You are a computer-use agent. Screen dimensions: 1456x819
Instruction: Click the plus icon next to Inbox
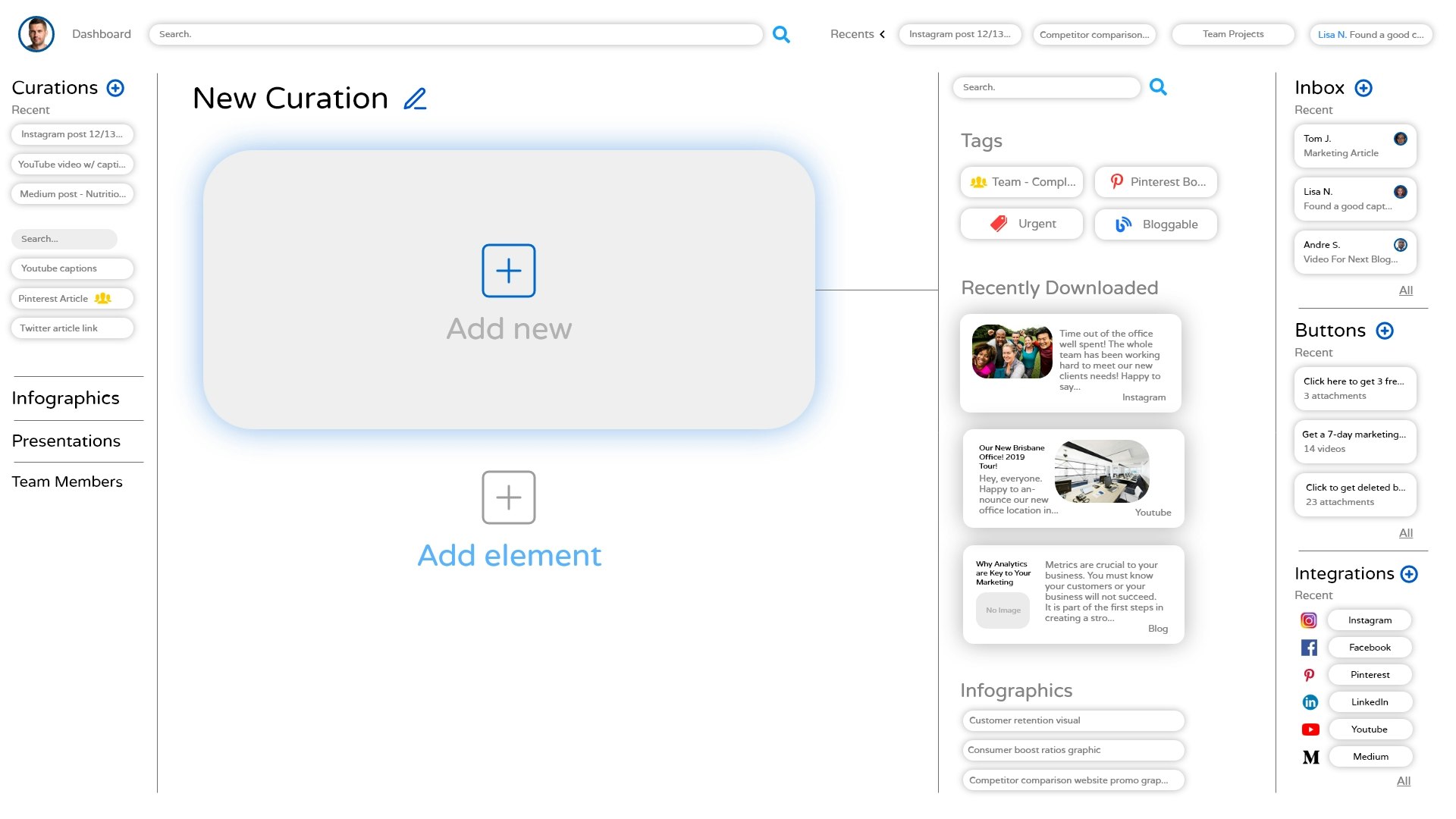(x=1363, y=88)
